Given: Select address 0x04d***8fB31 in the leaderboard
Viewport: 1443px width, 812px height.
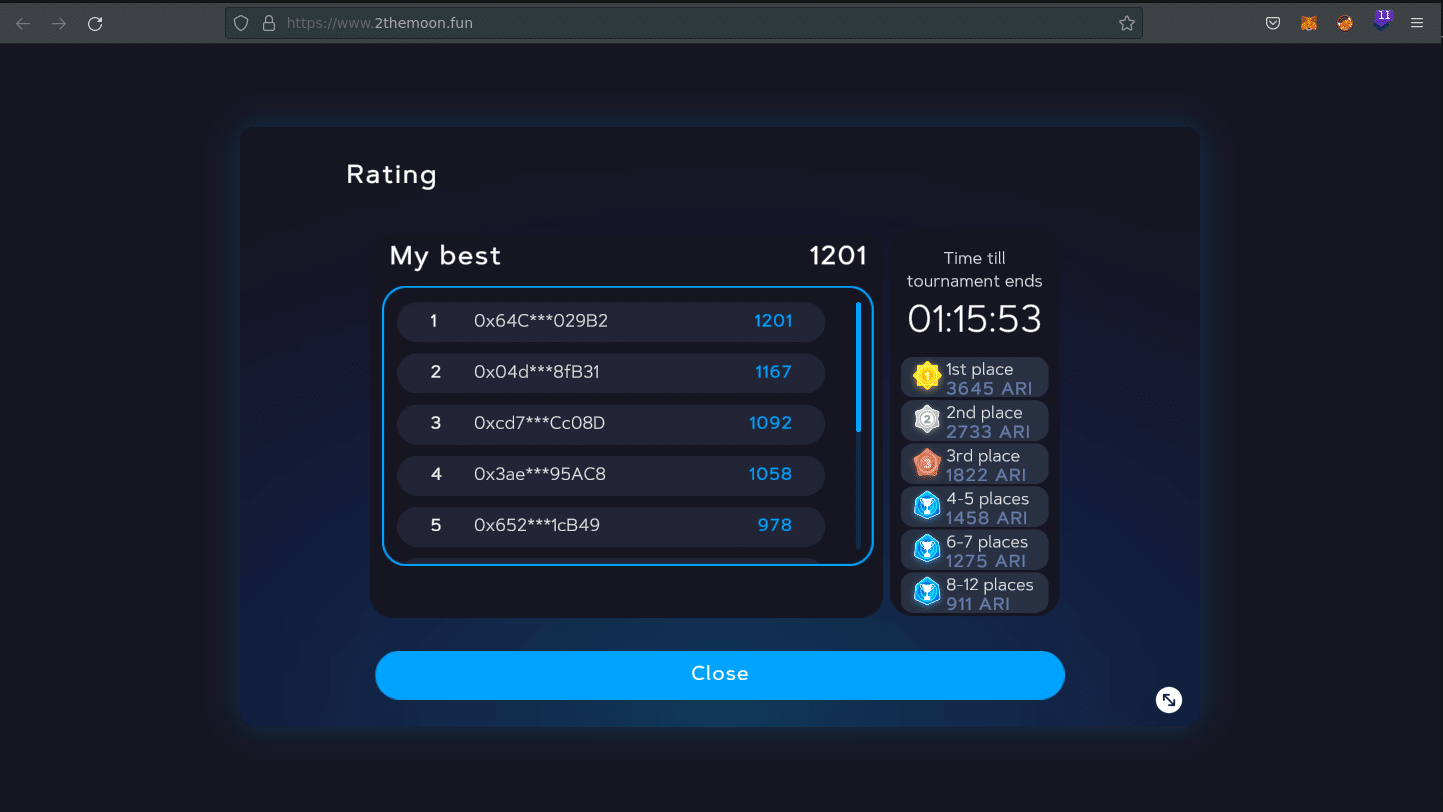Looking at the screenshot, I should (537, 372).
